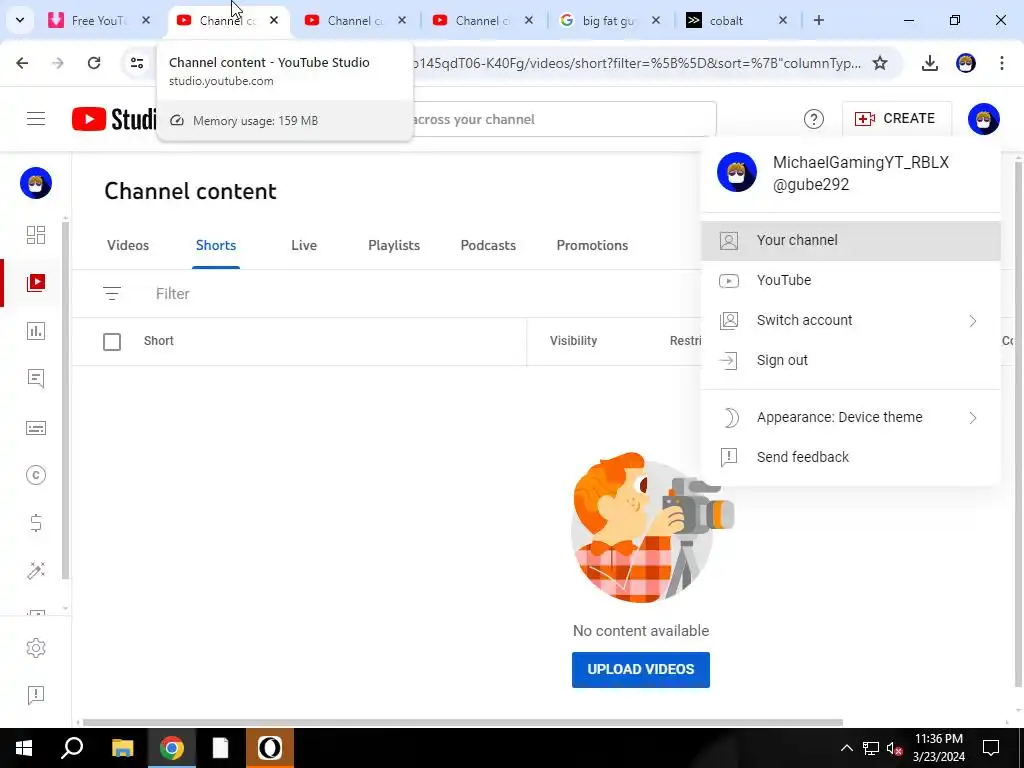This screenshot has height=768, width=1024.
Task: Open the Windows Start menu
Action: pyautogui.click(x=24, y=748)
